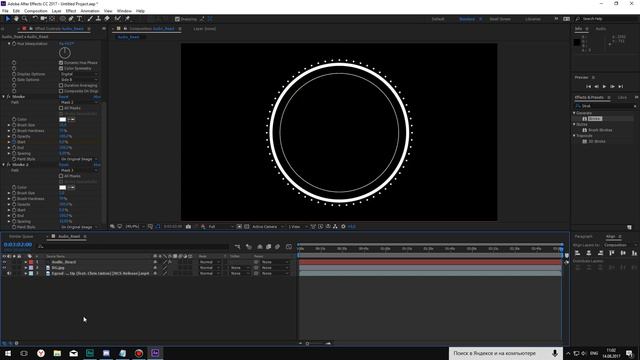640x360 pixels.
Task: Play the preview
Action: 604,87
